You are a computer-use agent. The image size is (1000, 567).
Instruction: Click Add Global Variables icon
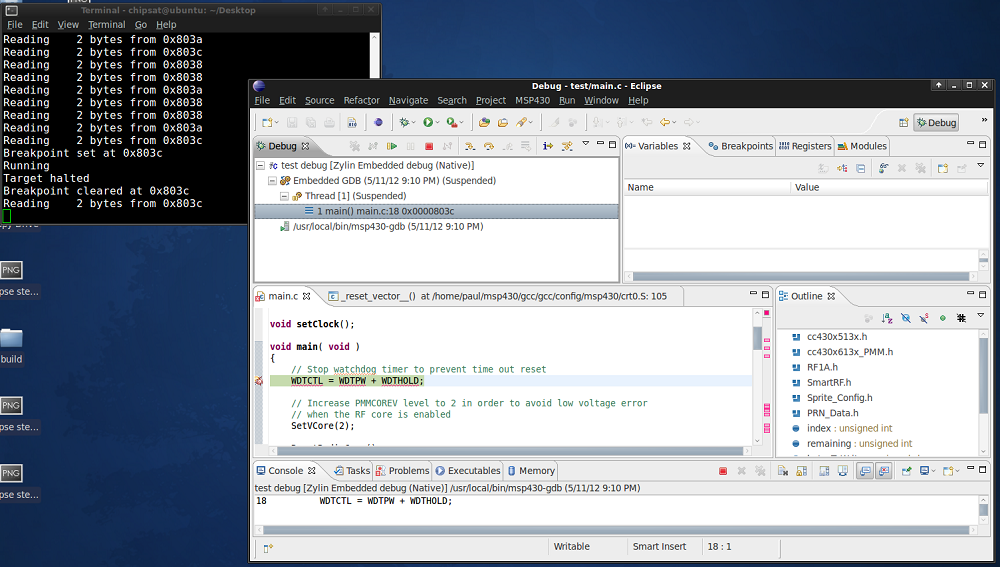click(883, 168)
